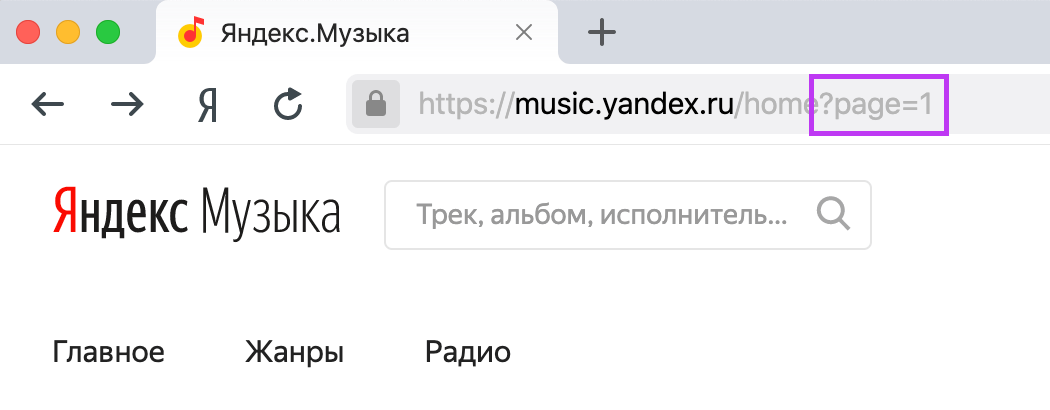Focus the track, album, artist search field

click(x=602, y=214)
